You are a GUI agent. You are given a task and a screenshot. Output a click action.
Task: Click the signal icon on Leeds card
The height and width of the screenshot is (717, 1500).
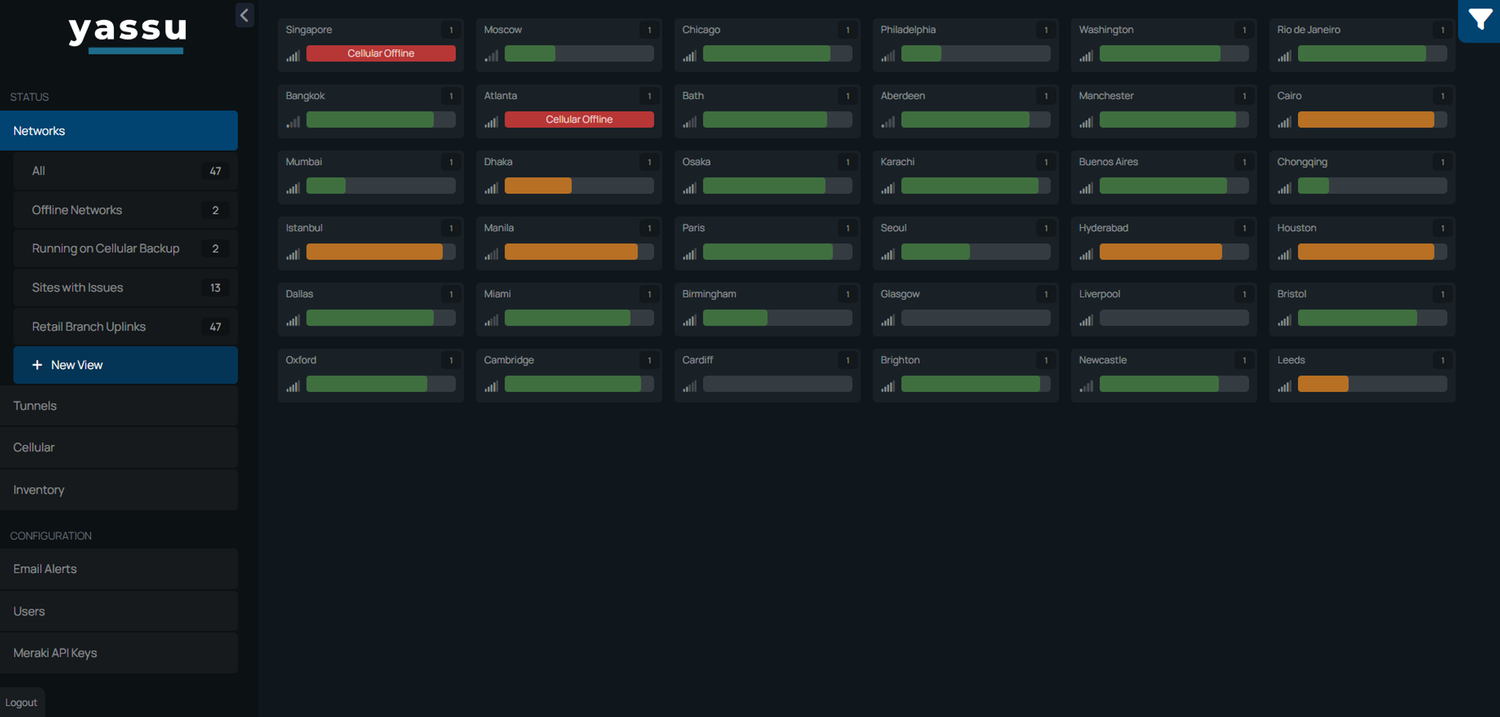pos(1284,385)
